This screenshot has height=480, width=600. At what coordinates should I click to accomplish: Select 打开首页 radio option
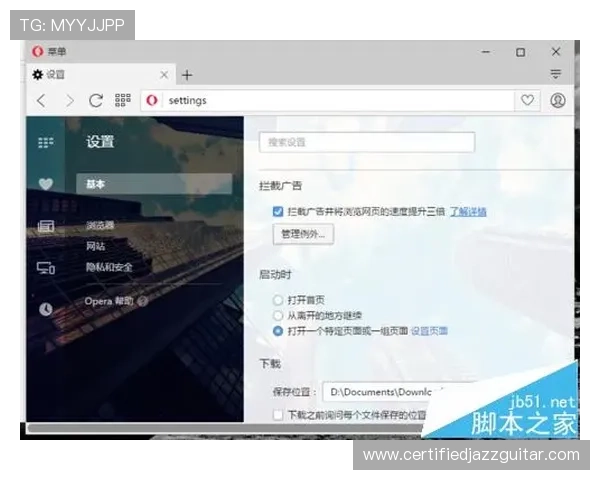[x=278, y=300]
